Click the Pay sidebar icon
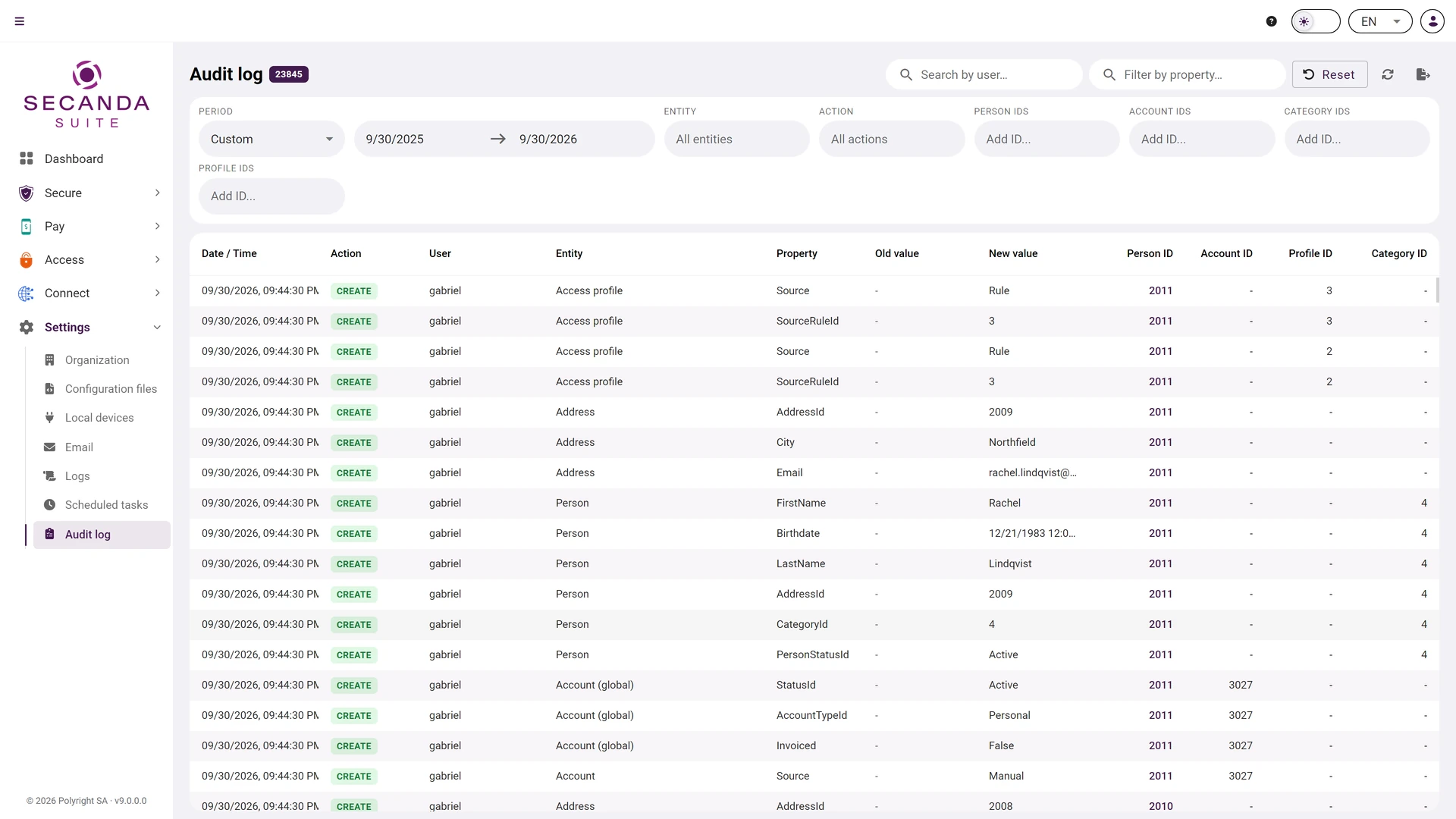 [x=27, y=226]
